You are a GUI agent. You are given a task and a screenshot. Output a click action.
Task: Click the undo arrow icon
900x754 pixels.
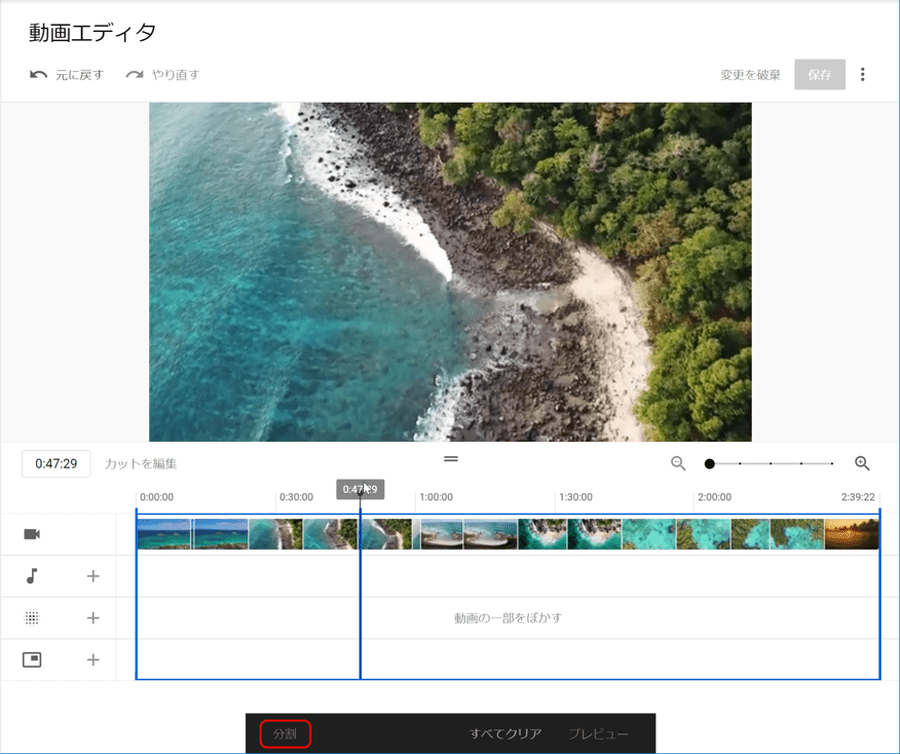(39, 75)
